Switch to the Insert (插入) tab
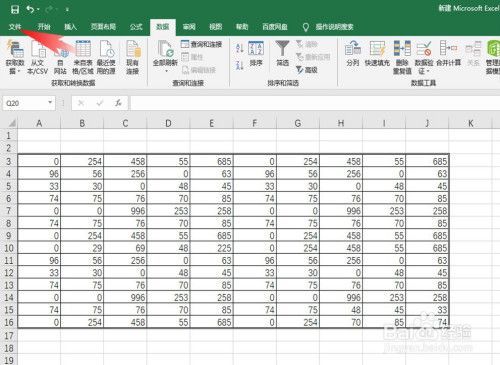The image size is (500, 365). coord(70,27)
